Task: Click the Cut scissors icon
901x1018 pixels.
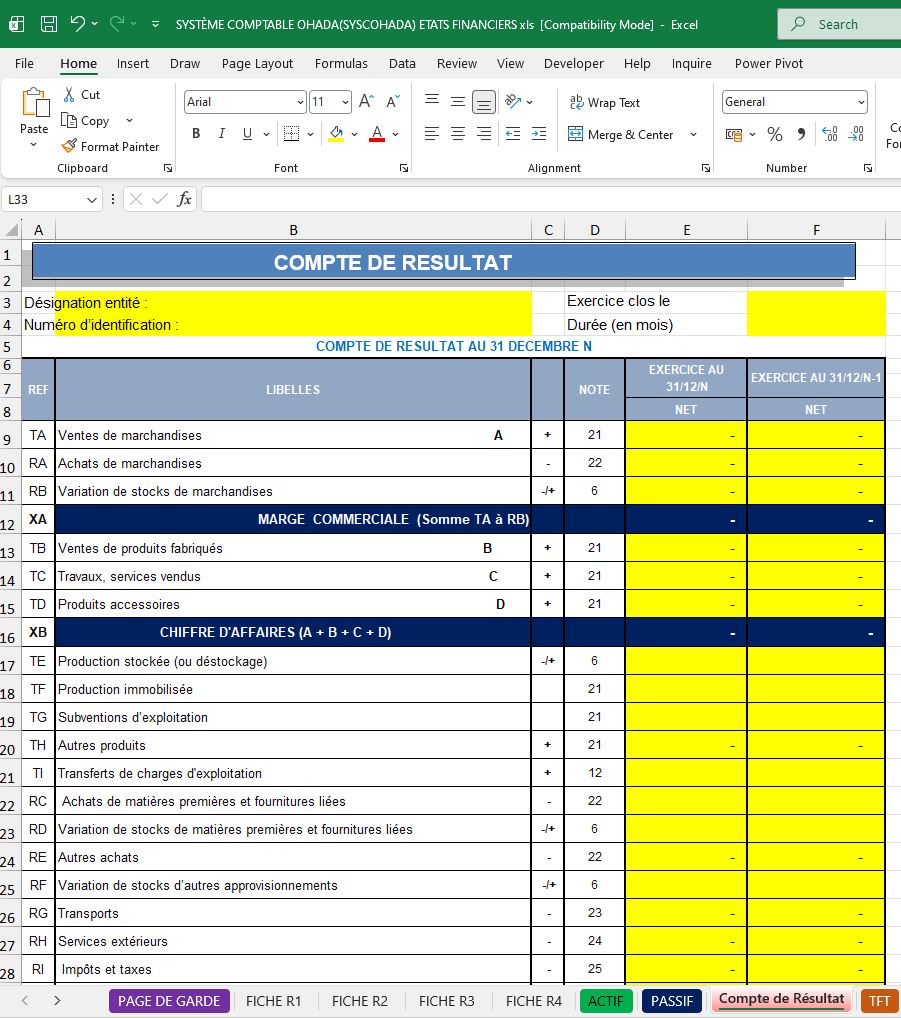Action: 69,95
